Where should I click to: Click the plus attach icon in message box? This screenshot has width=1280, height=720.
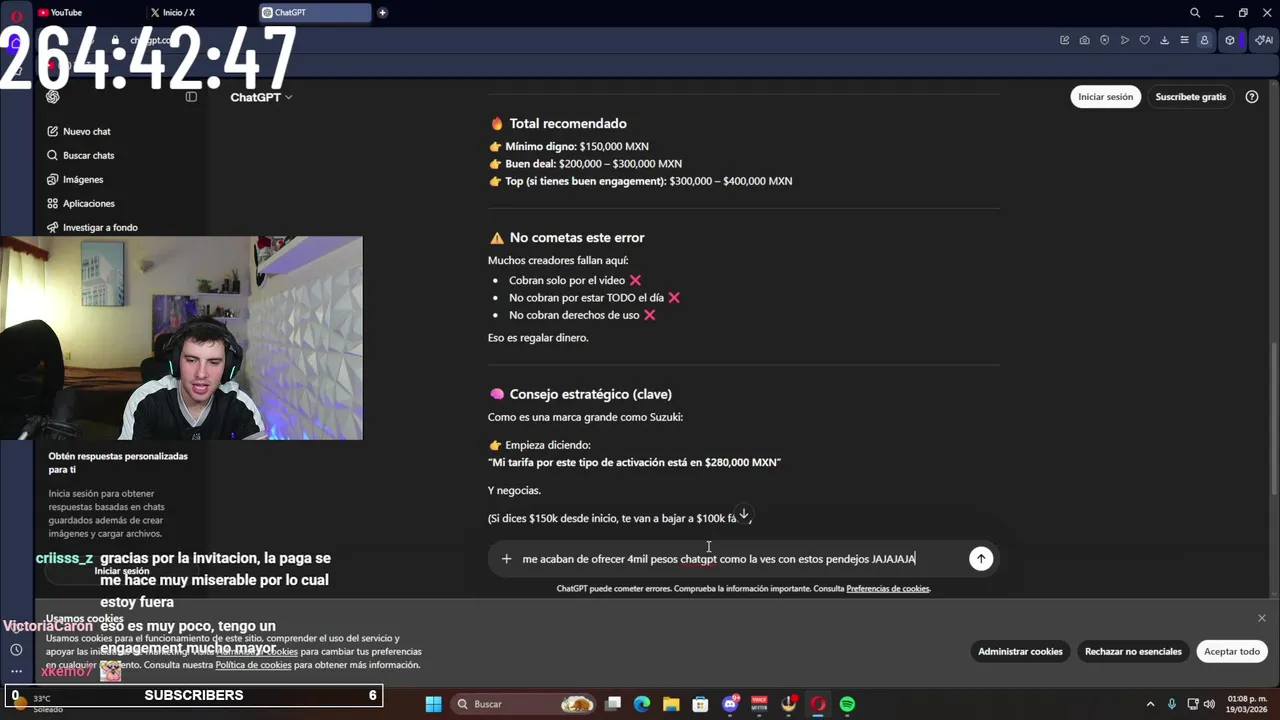point(506,559)
